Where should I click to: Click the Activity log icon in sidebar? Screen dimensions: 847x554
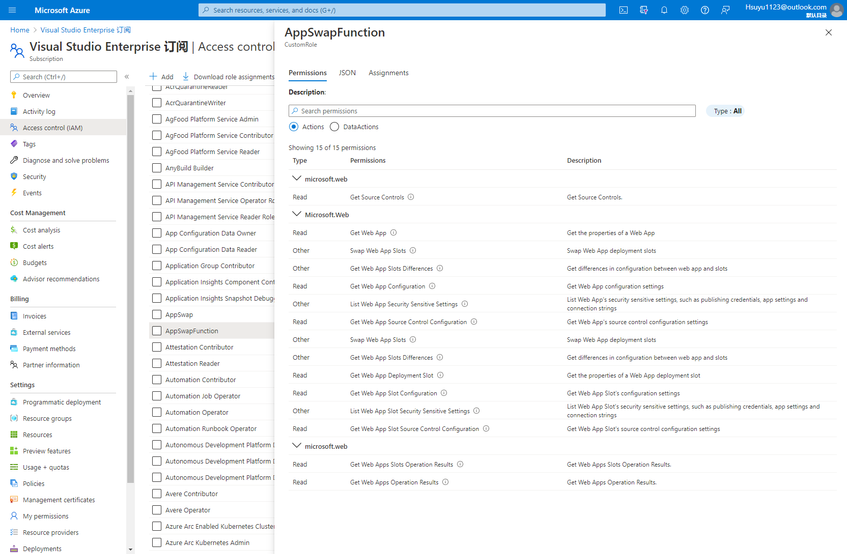(14, 111)
